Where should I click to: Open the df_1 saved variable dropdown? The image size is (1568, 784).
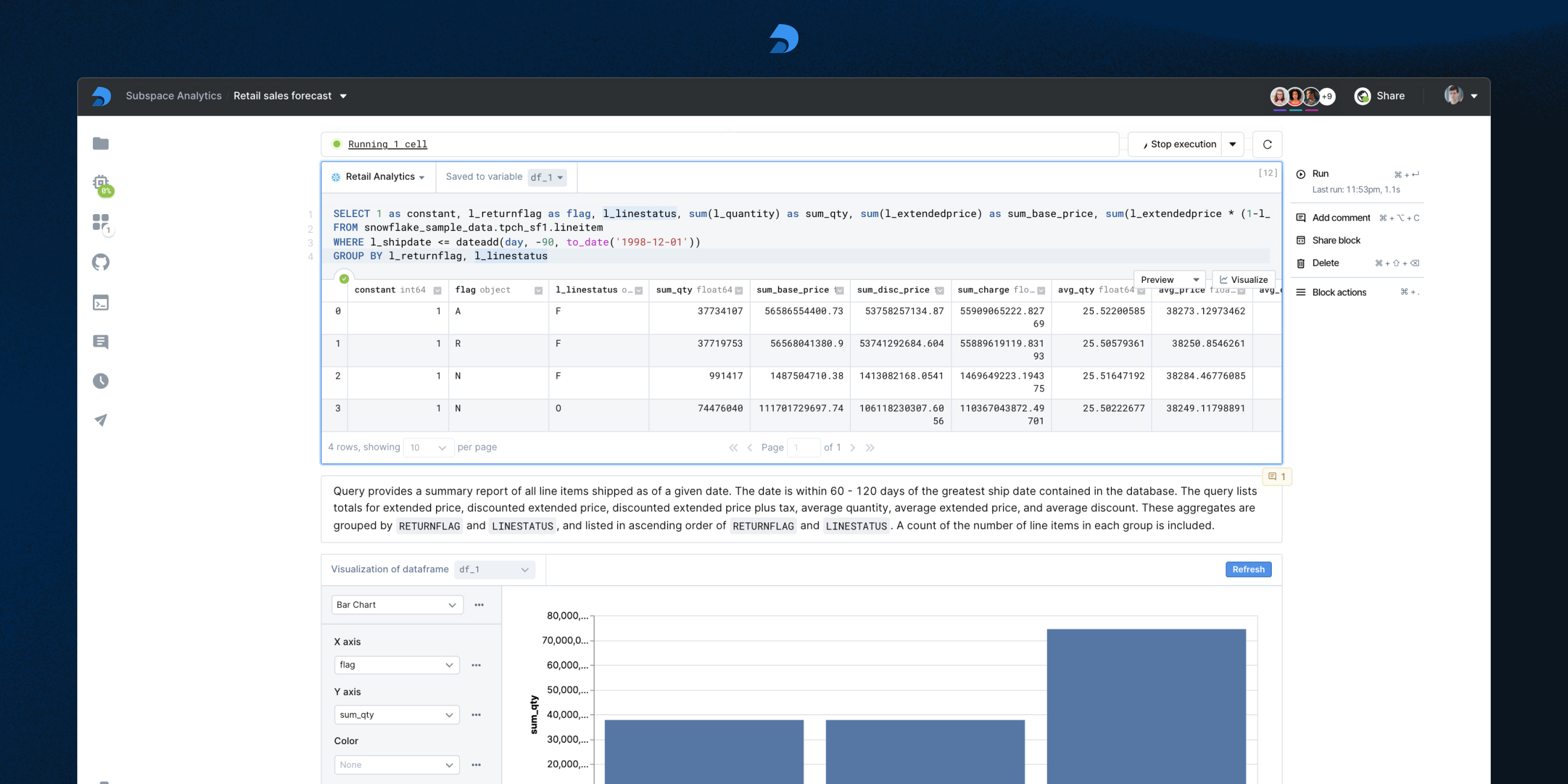pos(546,177)
